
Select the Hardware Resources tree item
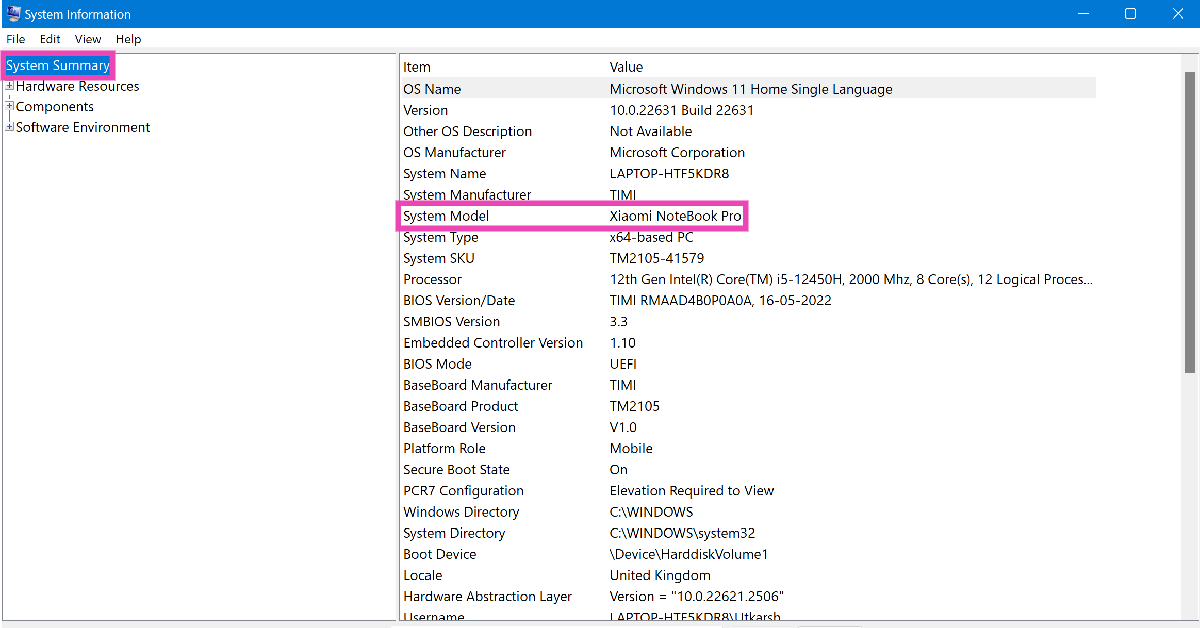coord(77,87)
